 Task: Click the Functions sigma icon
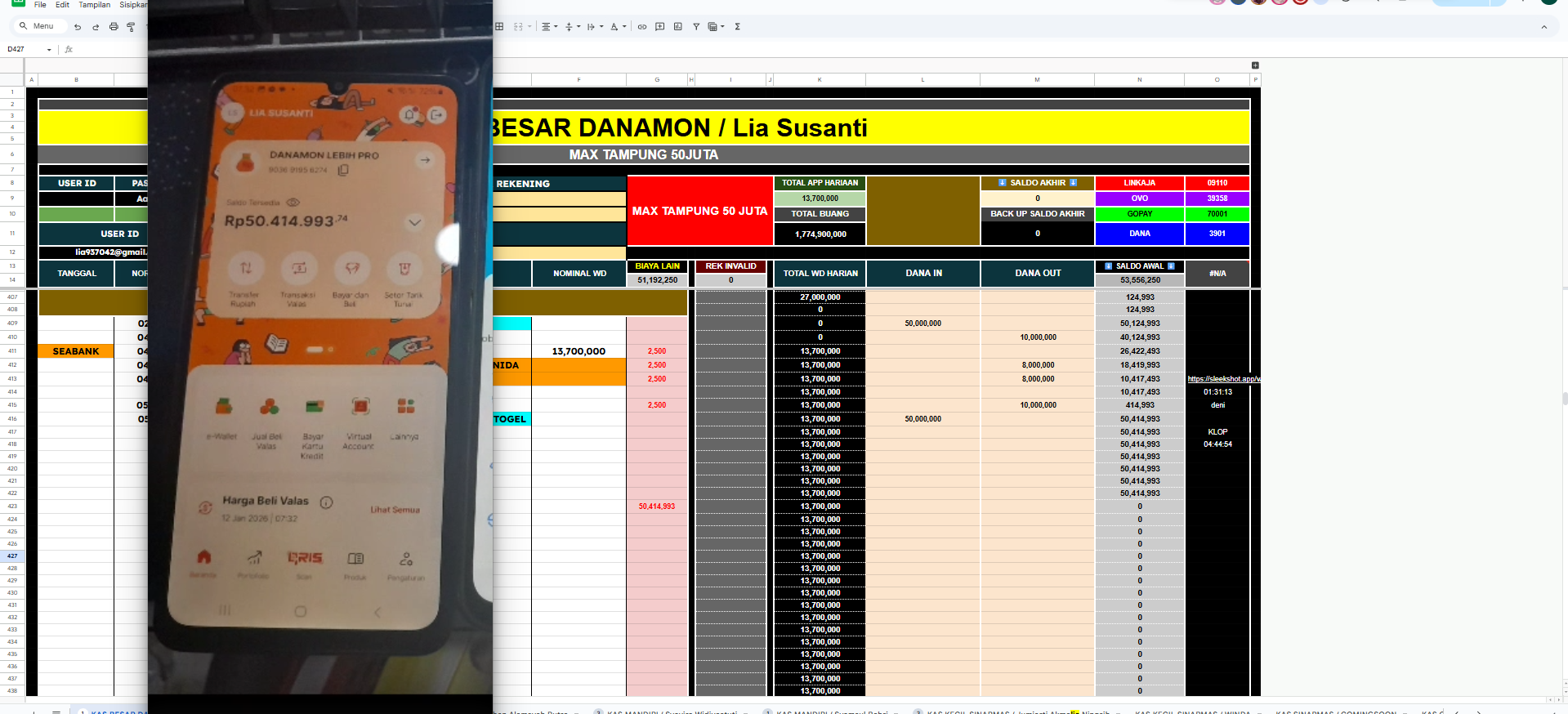(x=737, y=27)
